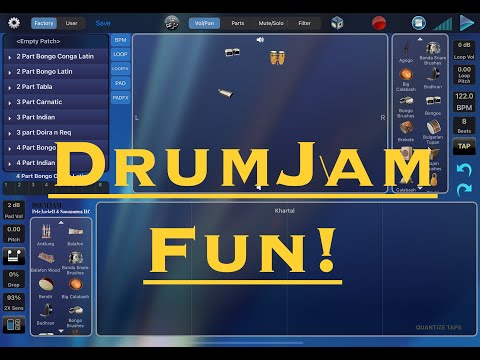This screenshot has height=360, width=480.
Task: Adjust the 2 dB Pad Vol control
Action: tap(14, 210)
